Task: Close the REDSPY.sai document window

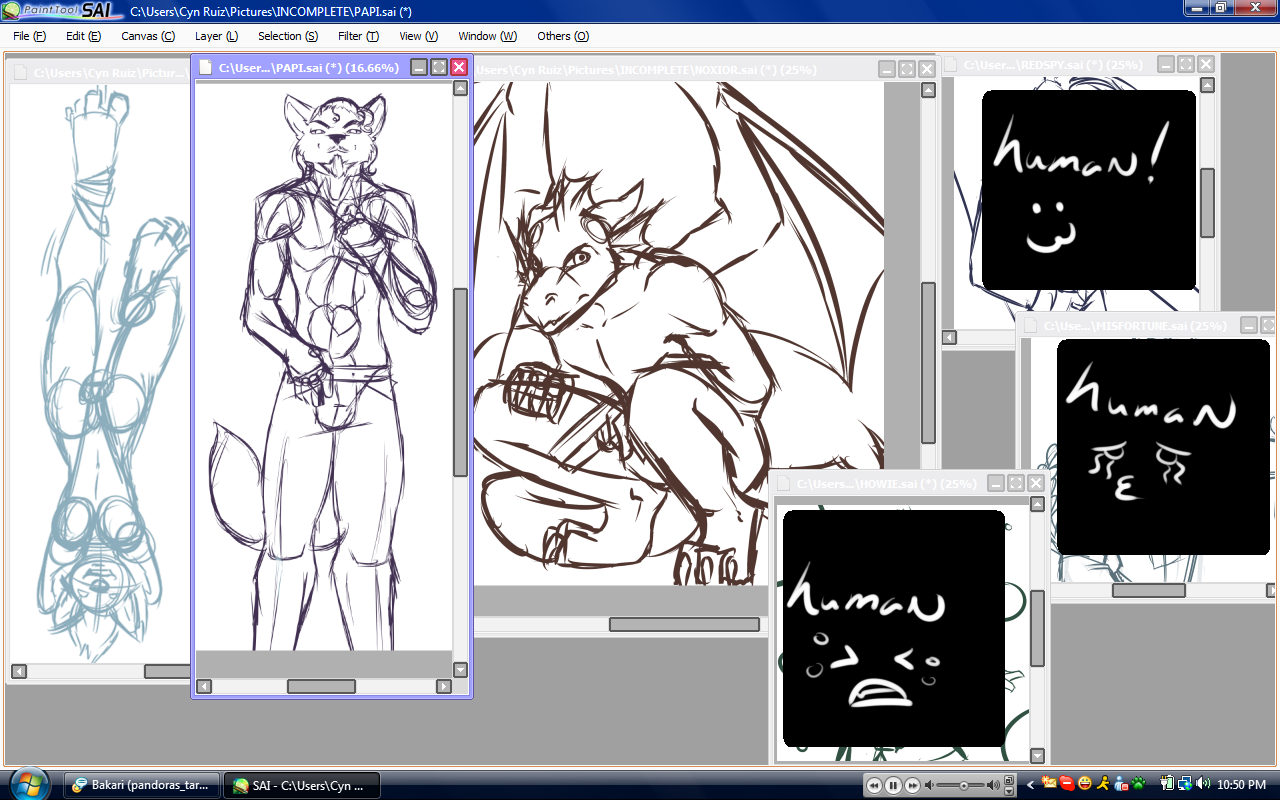Action: tap(1206, 64)
